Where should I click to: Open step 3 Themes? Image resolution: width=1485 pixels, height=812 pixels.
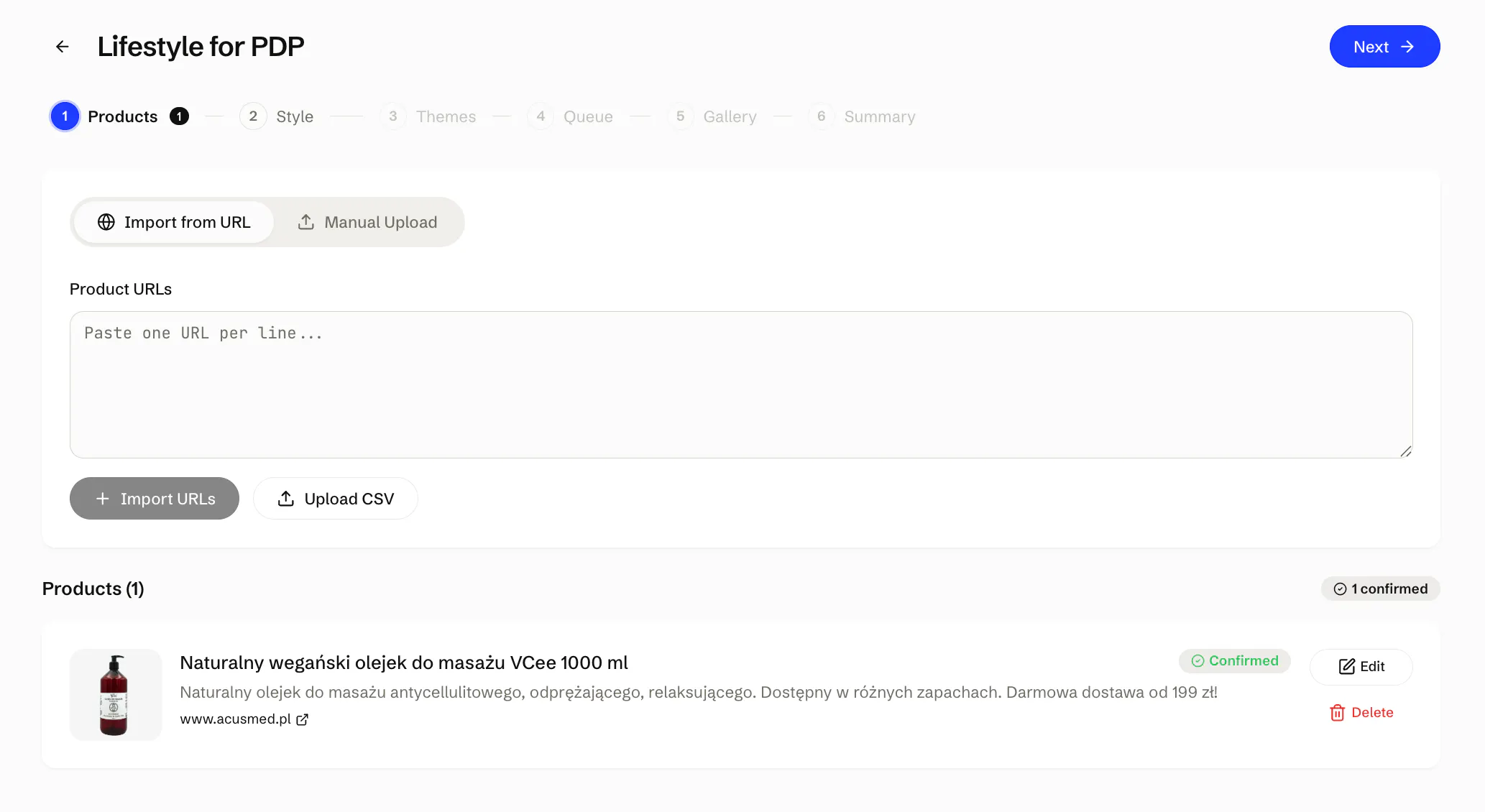pos(428,116)
